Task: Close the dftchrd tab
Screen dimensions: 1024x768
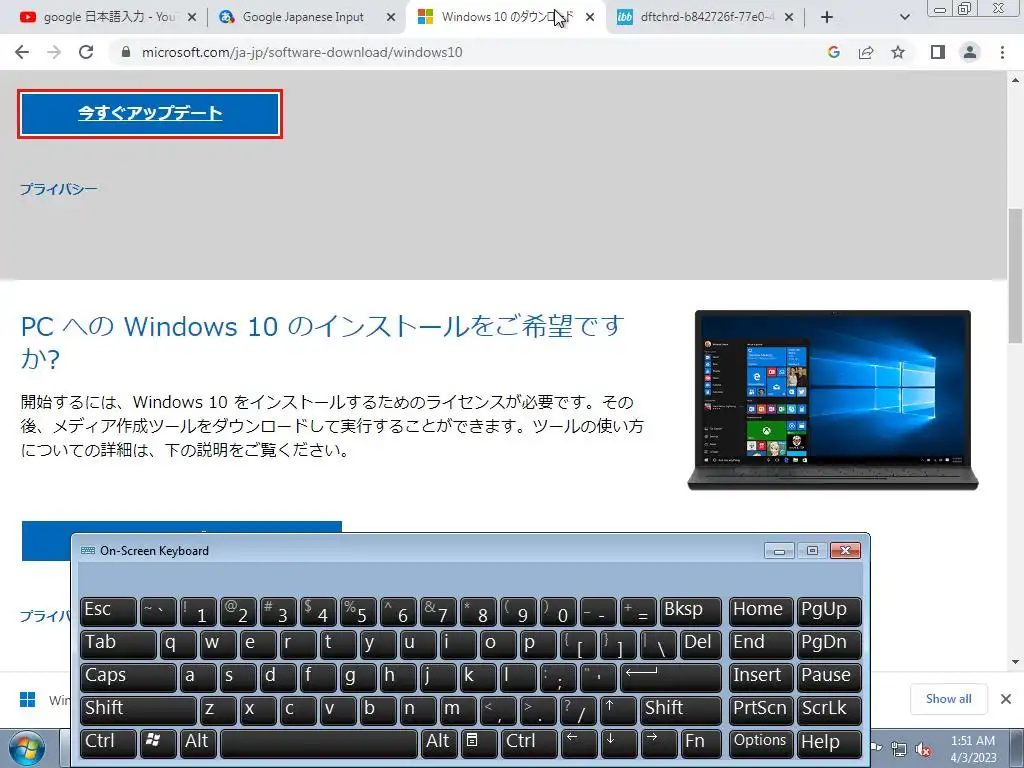Action: (789, 18)
